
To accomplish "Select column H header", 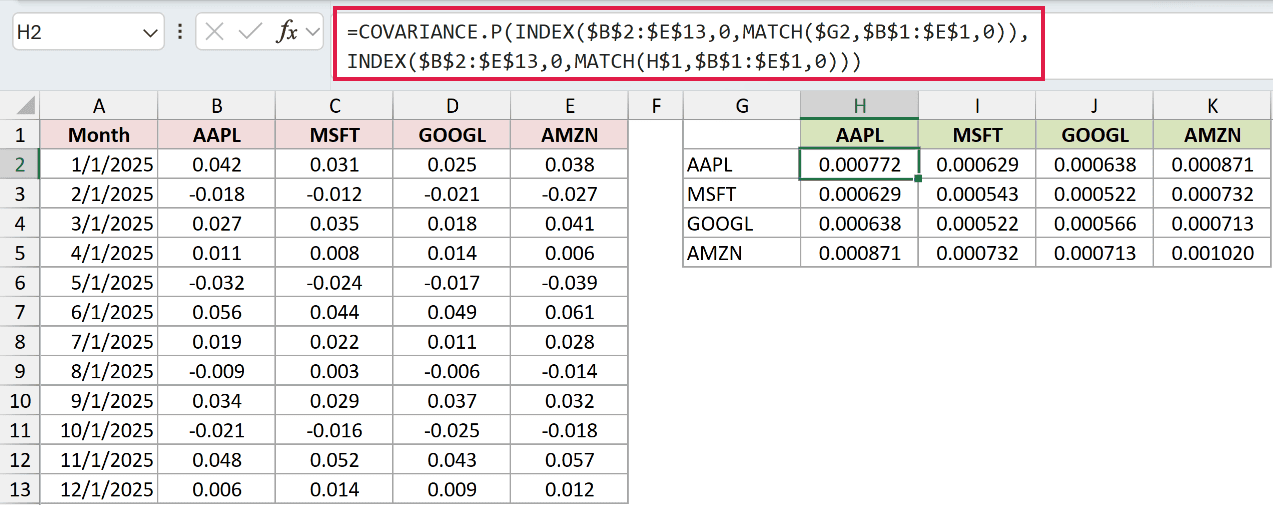I will (x=859, y=106).
